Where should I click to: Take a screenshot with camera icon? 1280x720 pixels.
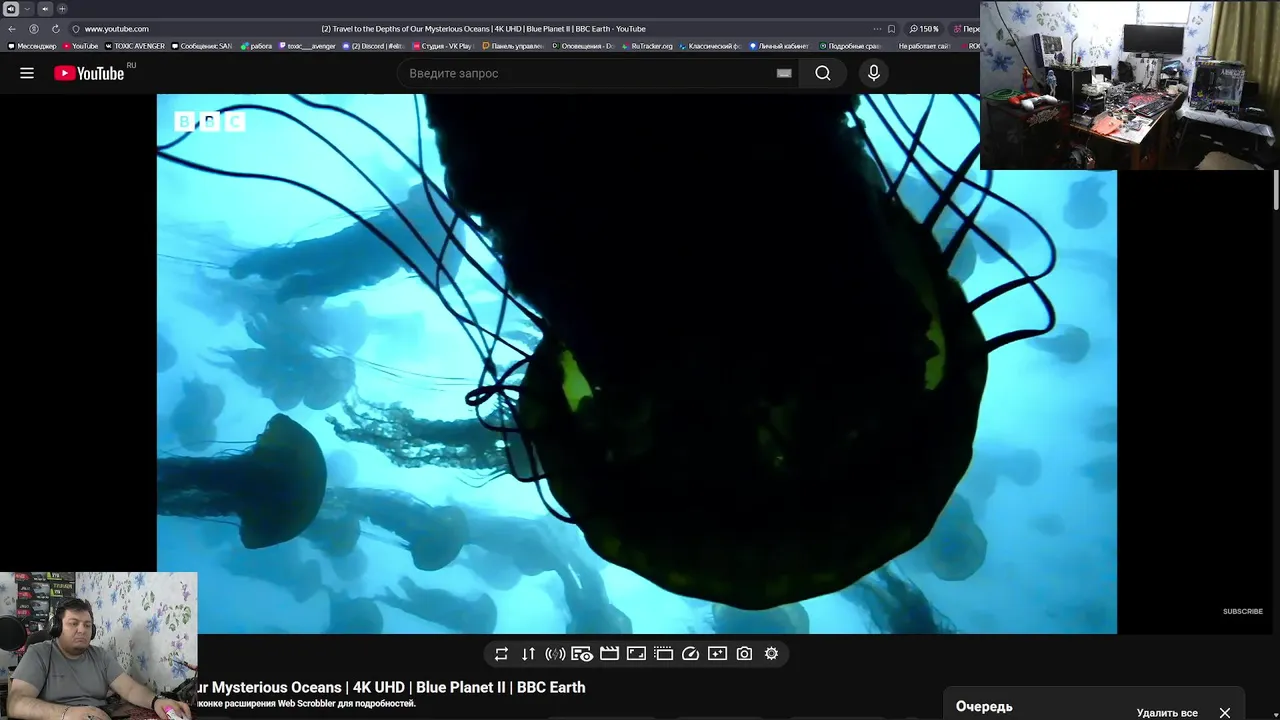click(x=744, y=654)
